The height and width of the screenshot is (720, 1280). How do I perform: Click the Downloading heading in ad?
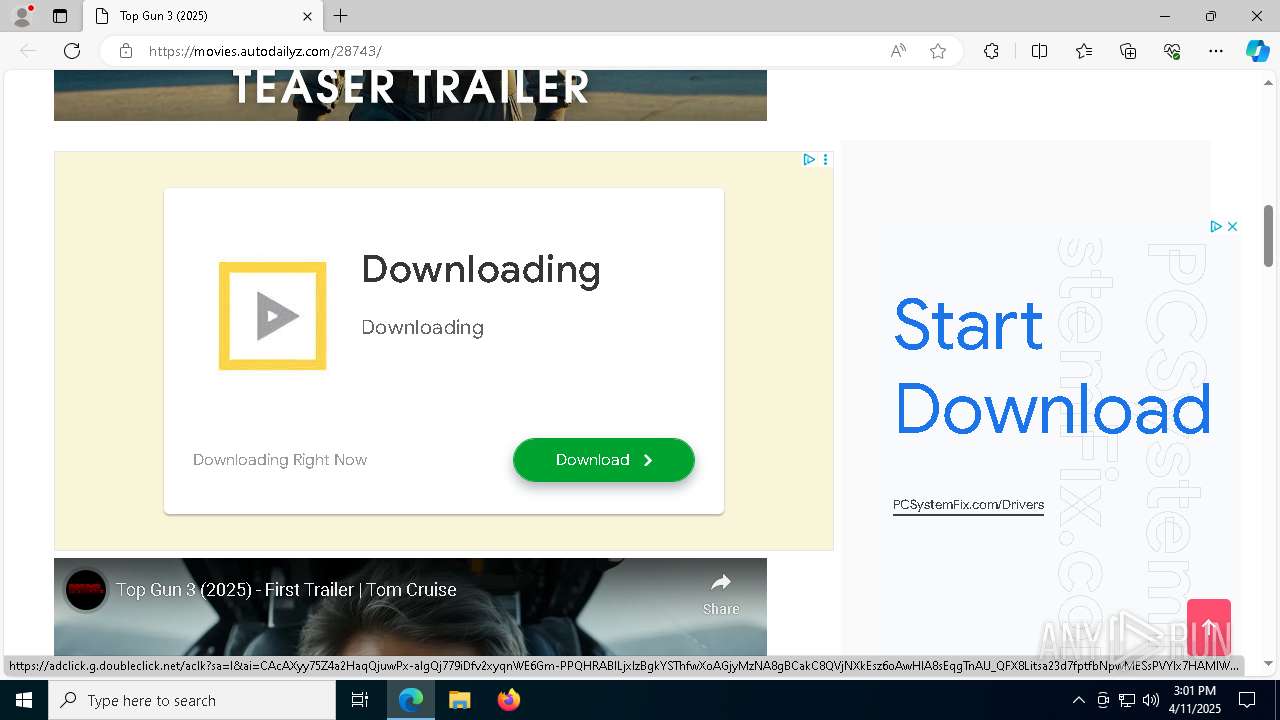tap(481, 270)
